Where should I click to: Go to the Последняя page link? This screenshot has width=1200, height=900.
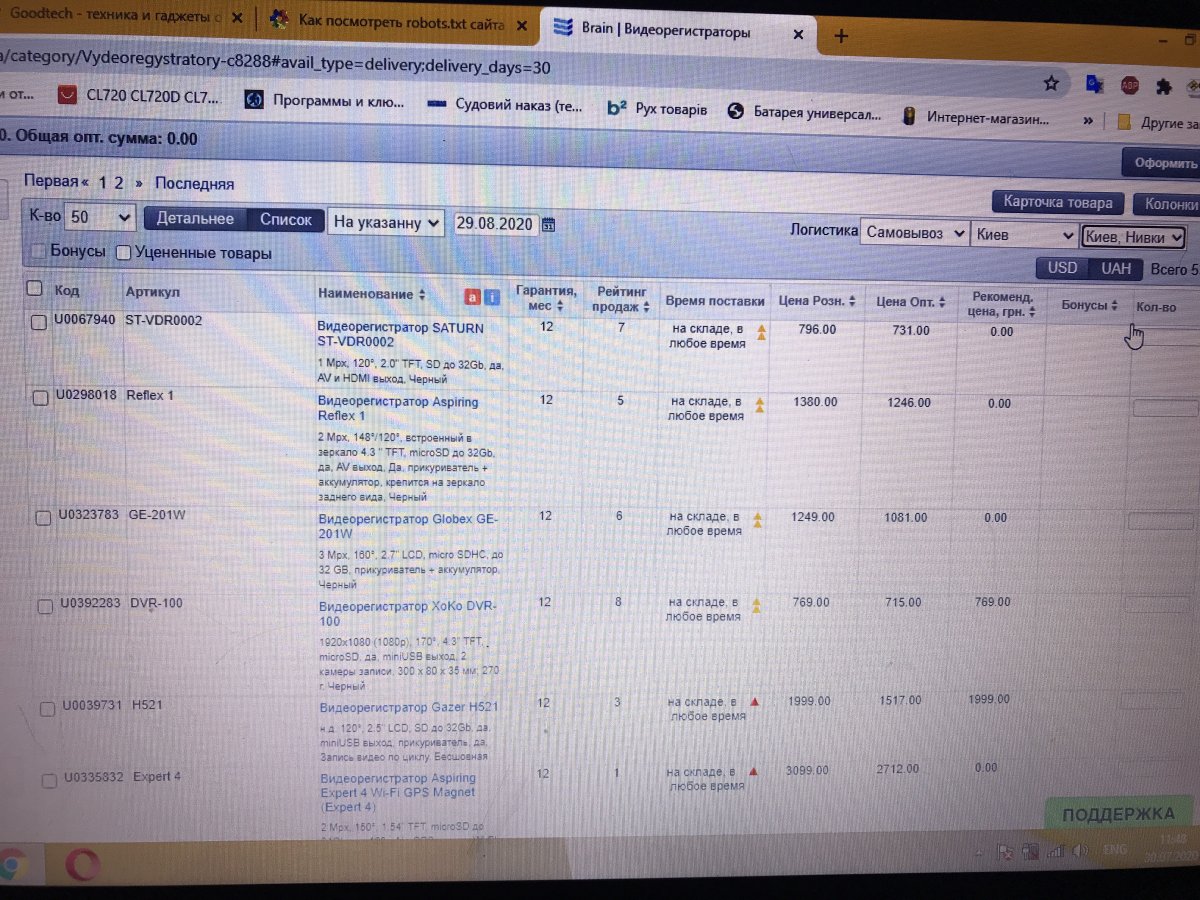(195, 184)
